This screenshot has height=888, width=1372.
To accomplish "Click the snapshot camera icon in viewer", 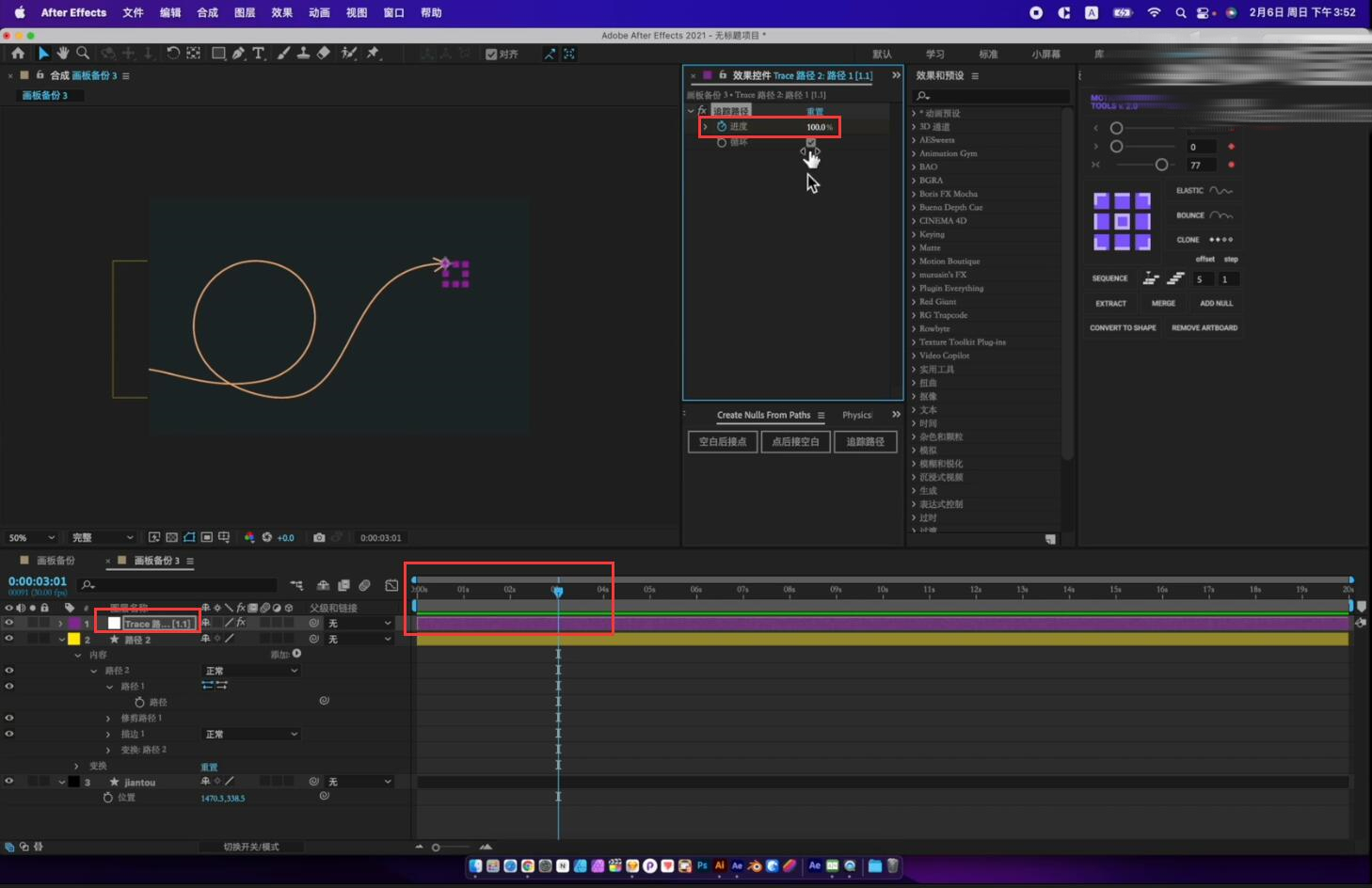I will [319, 537].
